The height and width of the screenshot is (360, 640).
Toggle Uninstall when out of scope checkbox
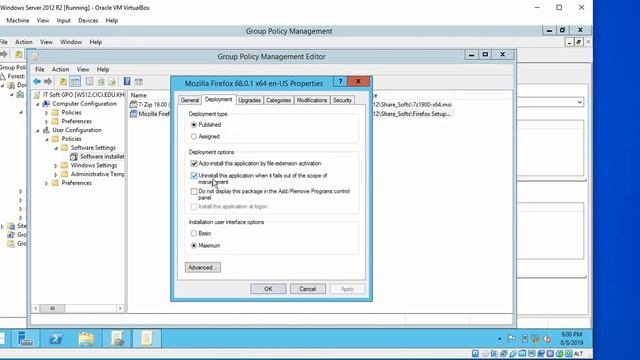(194, 176)
